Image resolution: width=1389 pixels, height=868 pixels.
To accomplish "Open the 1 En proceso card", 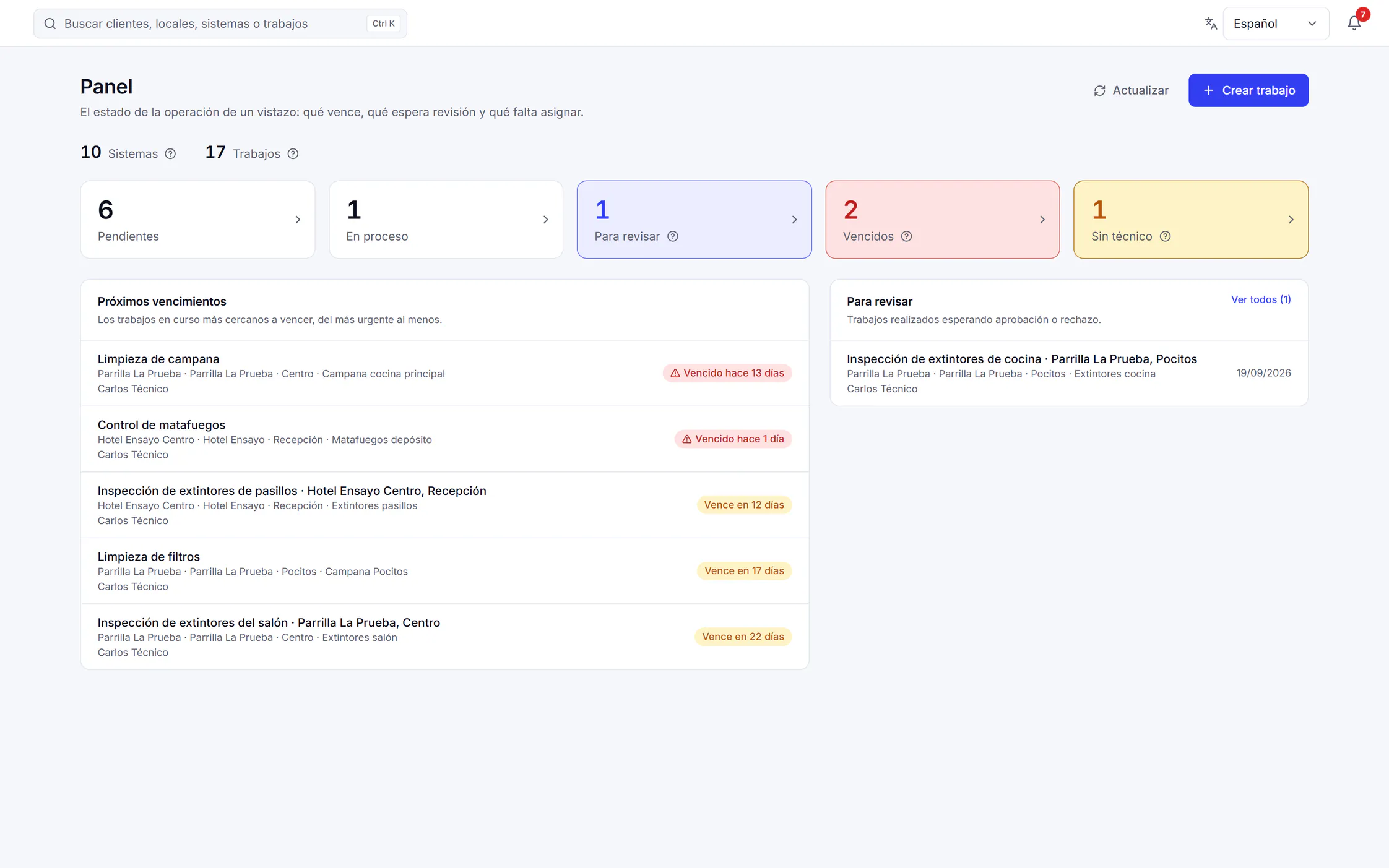I will point(446,220).
